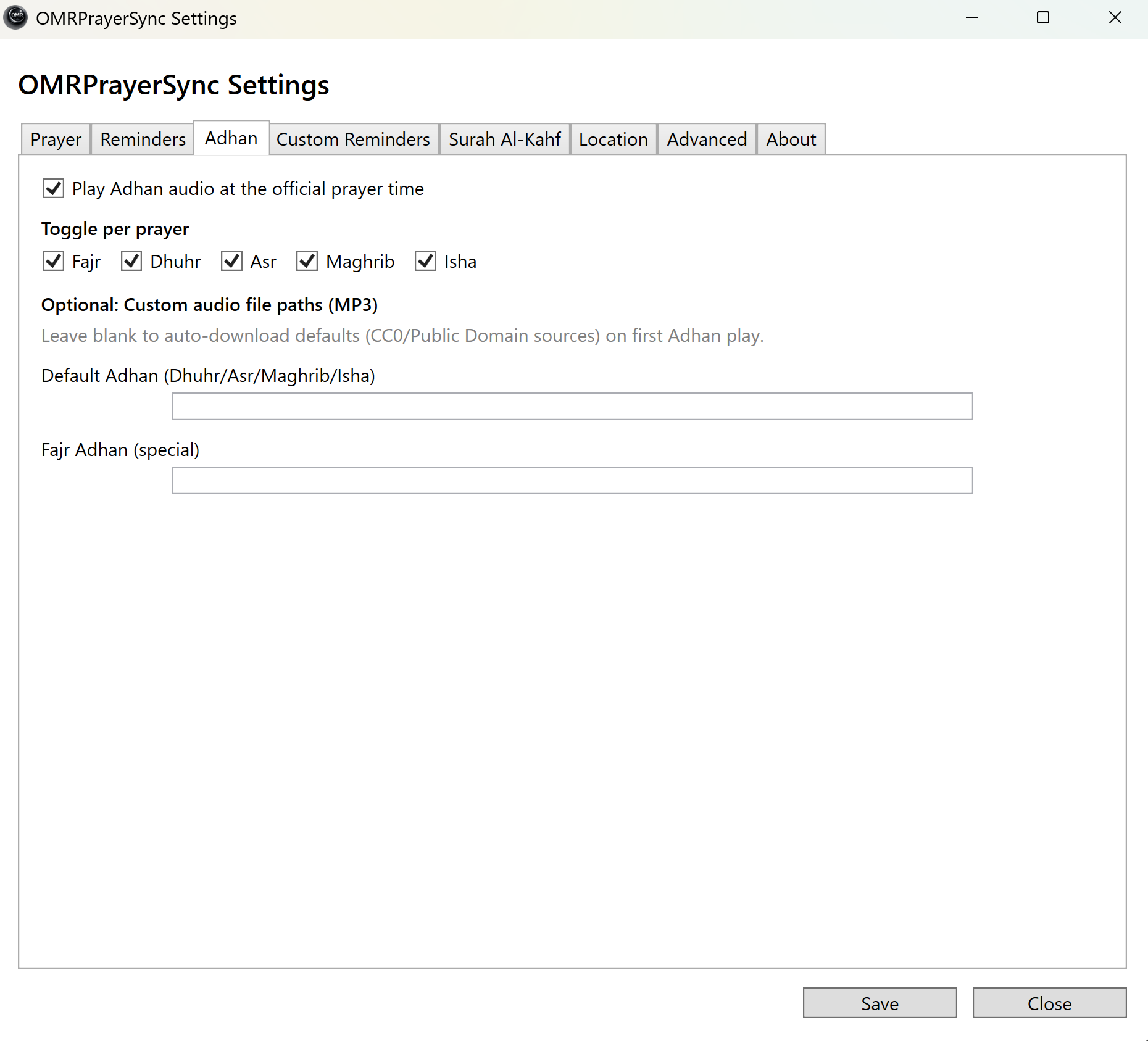Open the About tab
Image resolution: width=1148 pixels, height=1041 pixels.
pos(791,139)
